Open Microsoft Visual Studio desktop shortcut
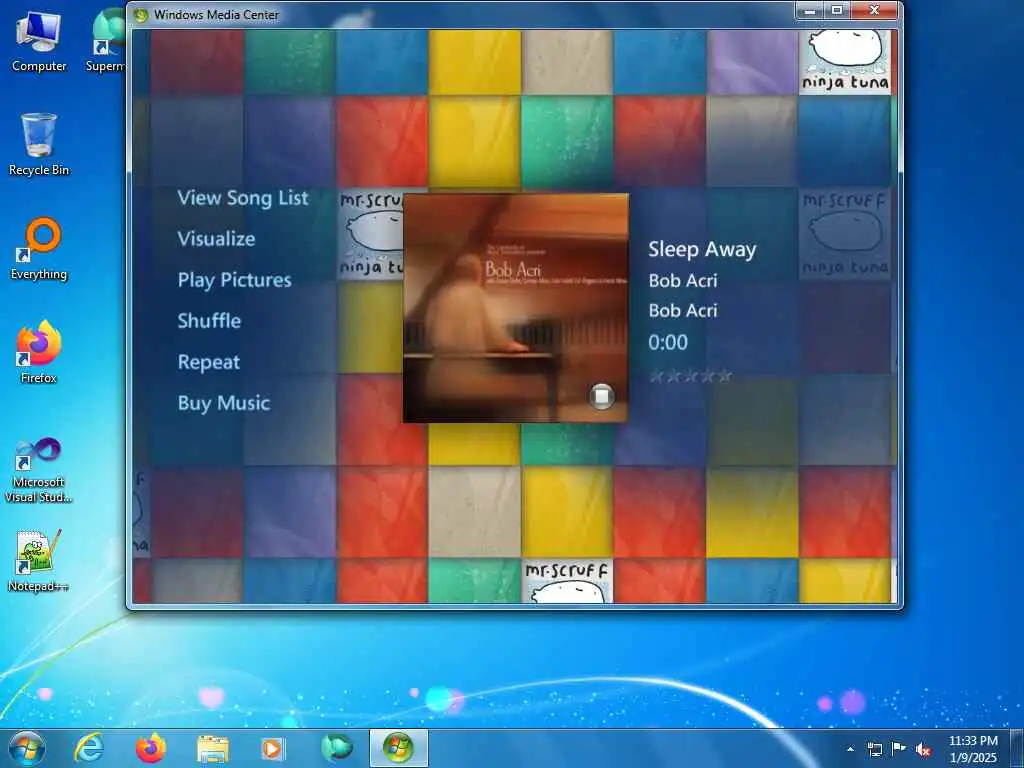 click(x=39, y=470)
